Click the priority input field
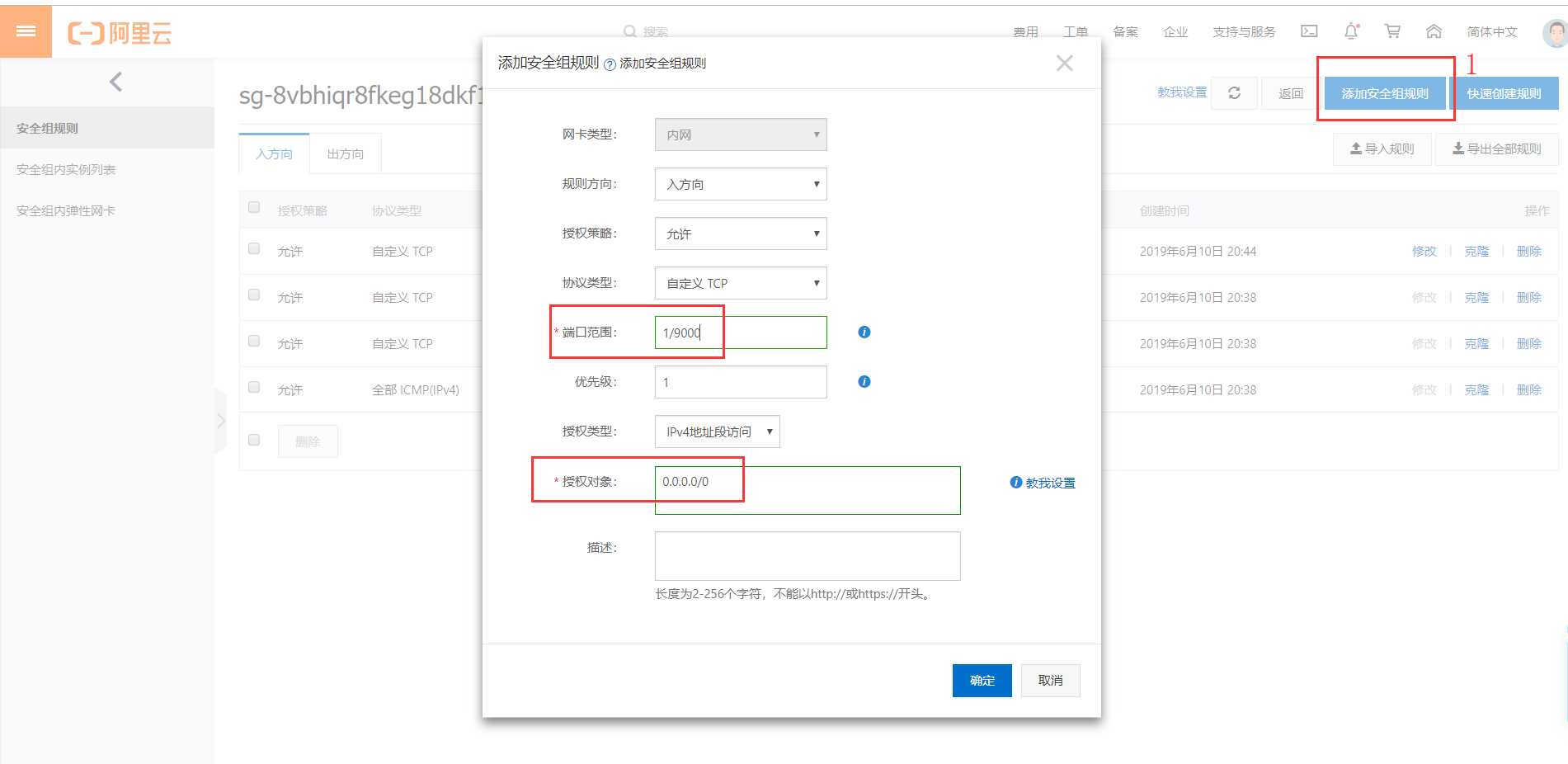1568x764 pixels. point(741,382)
